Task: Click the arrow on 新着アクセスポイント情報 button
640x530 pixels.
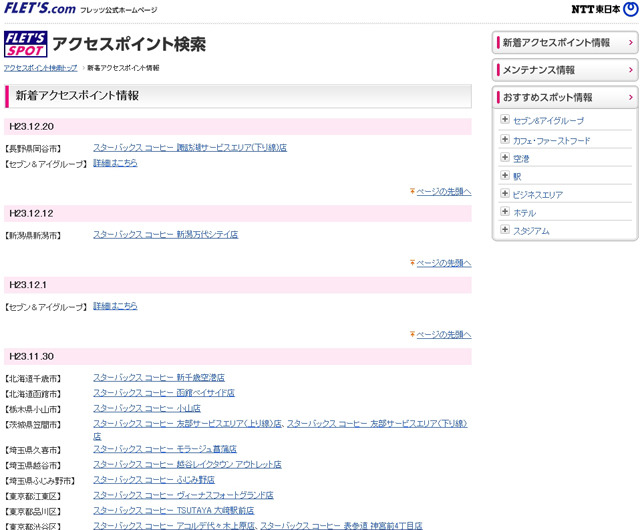Action: pos(631,42)
